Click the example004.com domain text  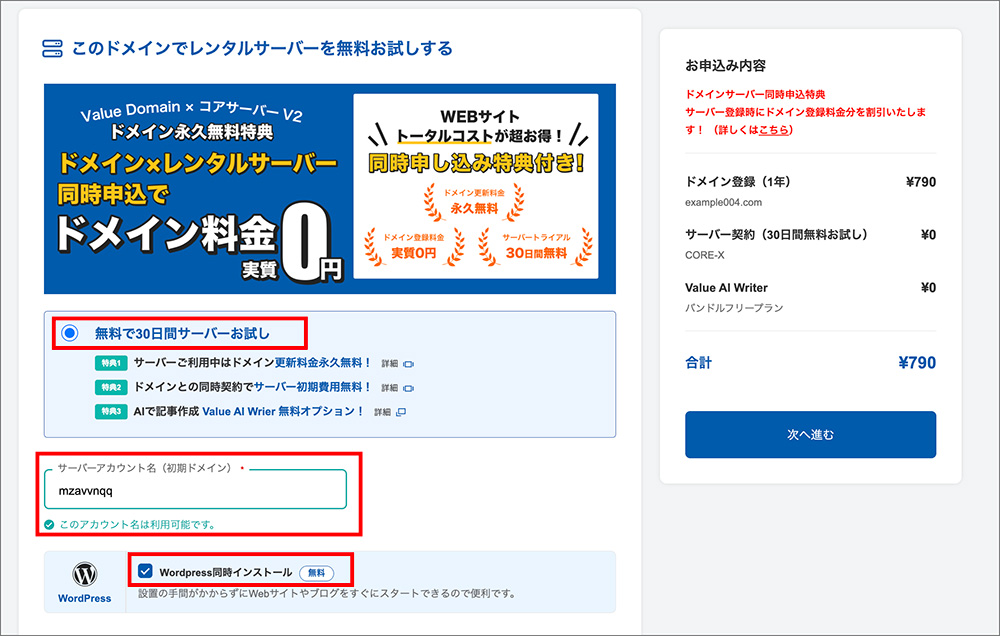[723, 202]
